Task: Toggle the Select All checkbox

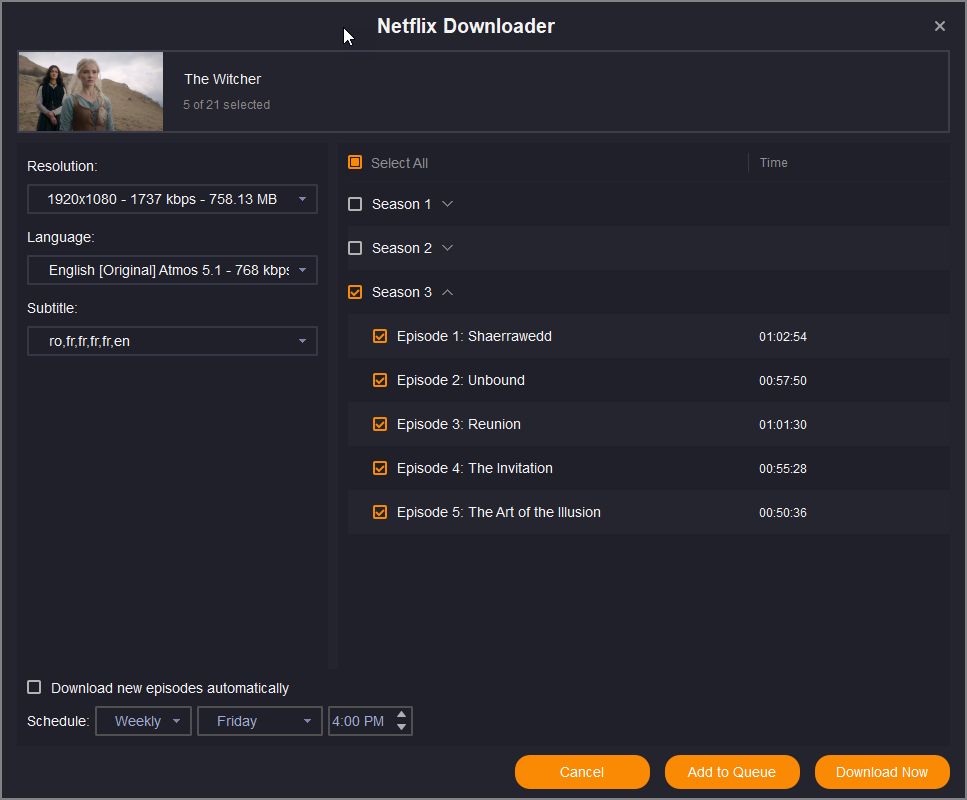Action: click(x=355, y=163)
